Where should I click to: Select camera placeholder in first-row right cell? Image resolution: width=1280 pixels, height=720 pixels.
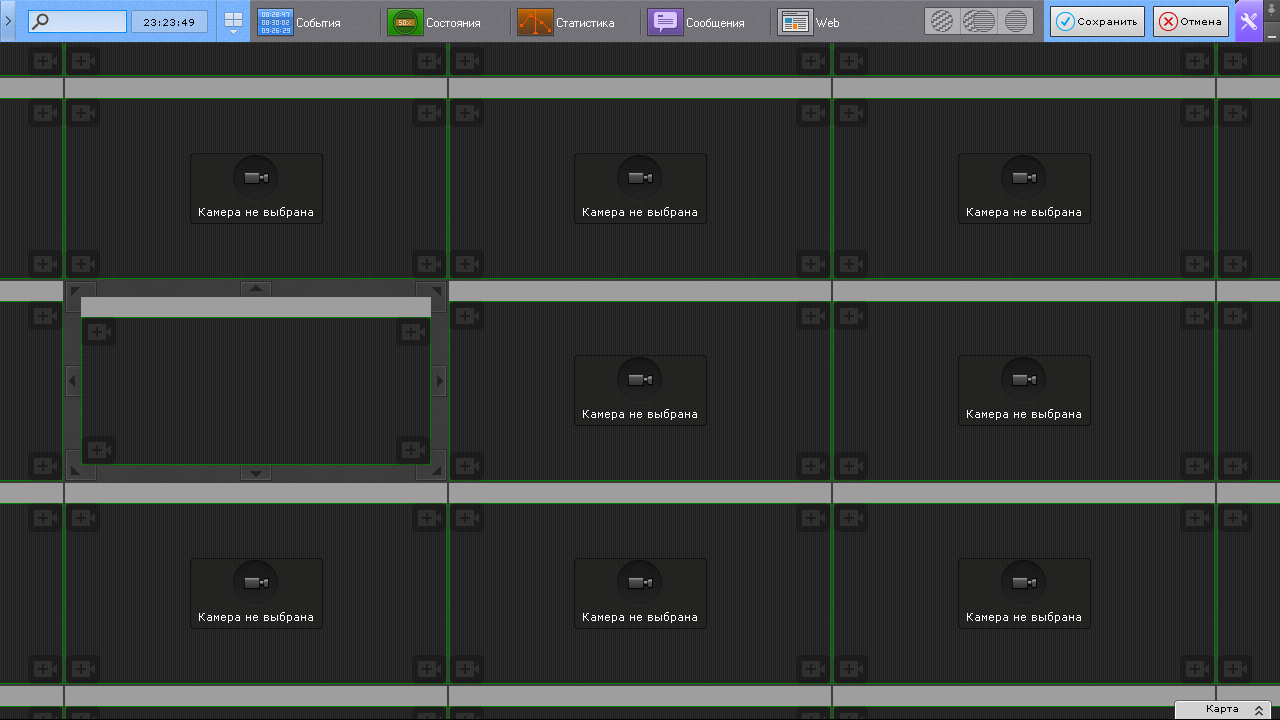coord(1024,188)
